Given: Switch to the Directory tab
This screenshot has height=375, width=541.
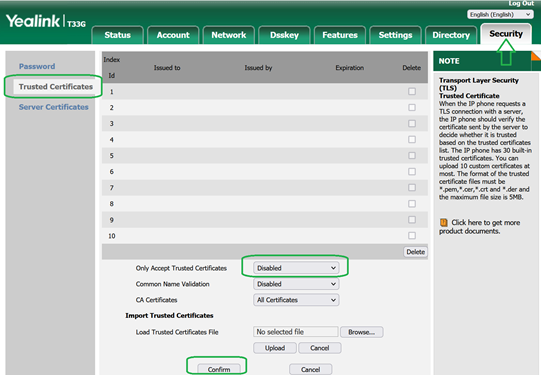Looking at the screenshot, I should click(x=451, y=35).
